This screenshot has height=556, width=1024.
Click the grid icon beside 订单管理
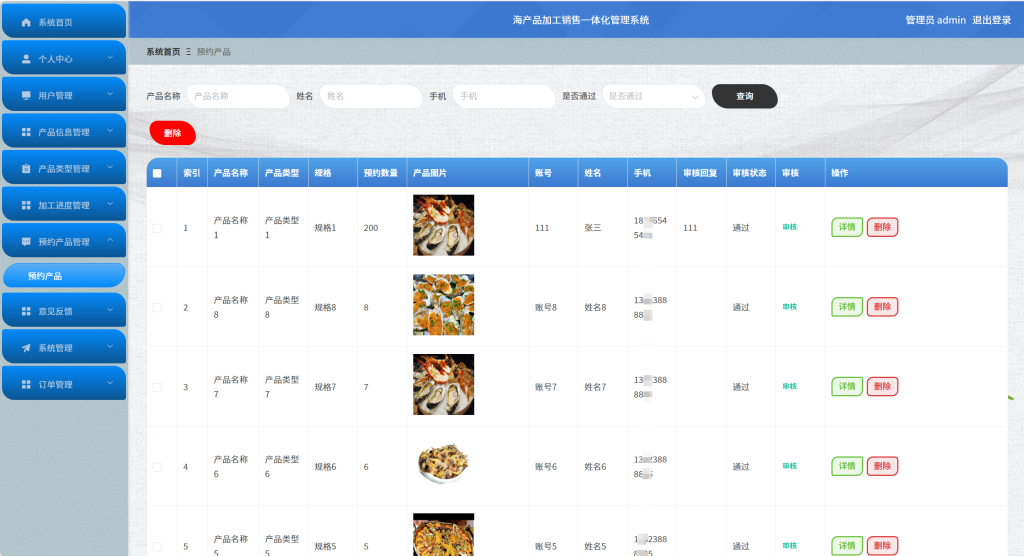26,385
